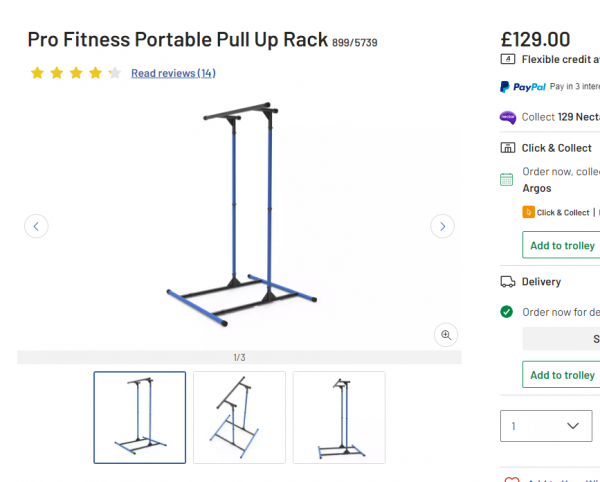Open the quantity dropdown
The image size is (600, 482).
(546, 426)
